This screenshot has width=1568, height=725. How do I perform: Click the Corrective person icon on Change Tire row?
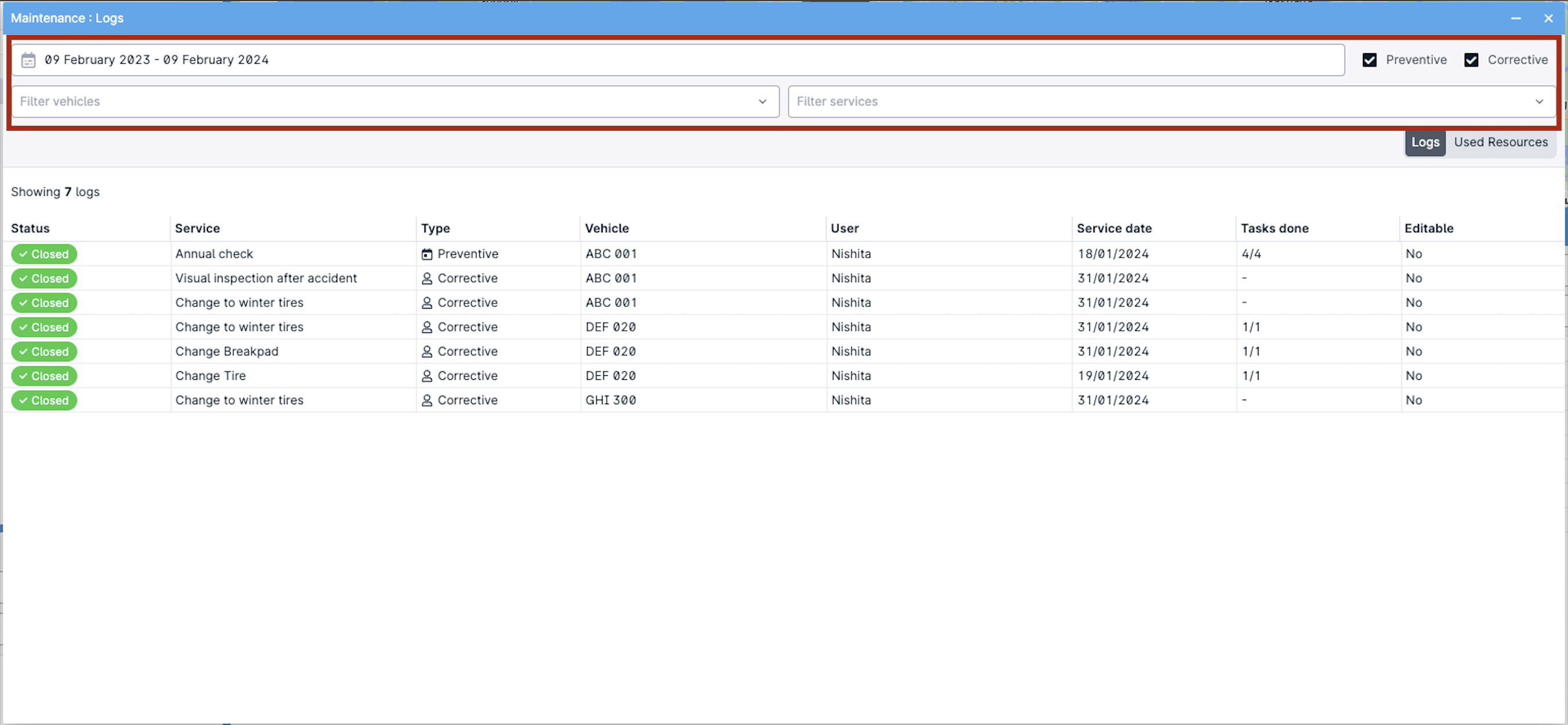coord(427,375)
